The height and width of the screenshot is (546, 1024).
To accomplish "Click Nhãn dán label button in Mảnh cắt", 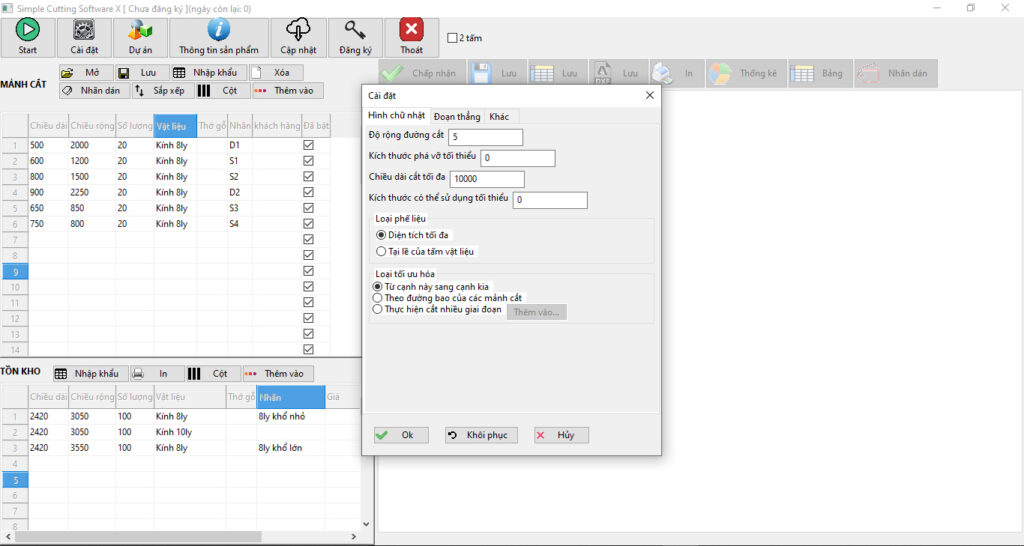I will [95, 91].
